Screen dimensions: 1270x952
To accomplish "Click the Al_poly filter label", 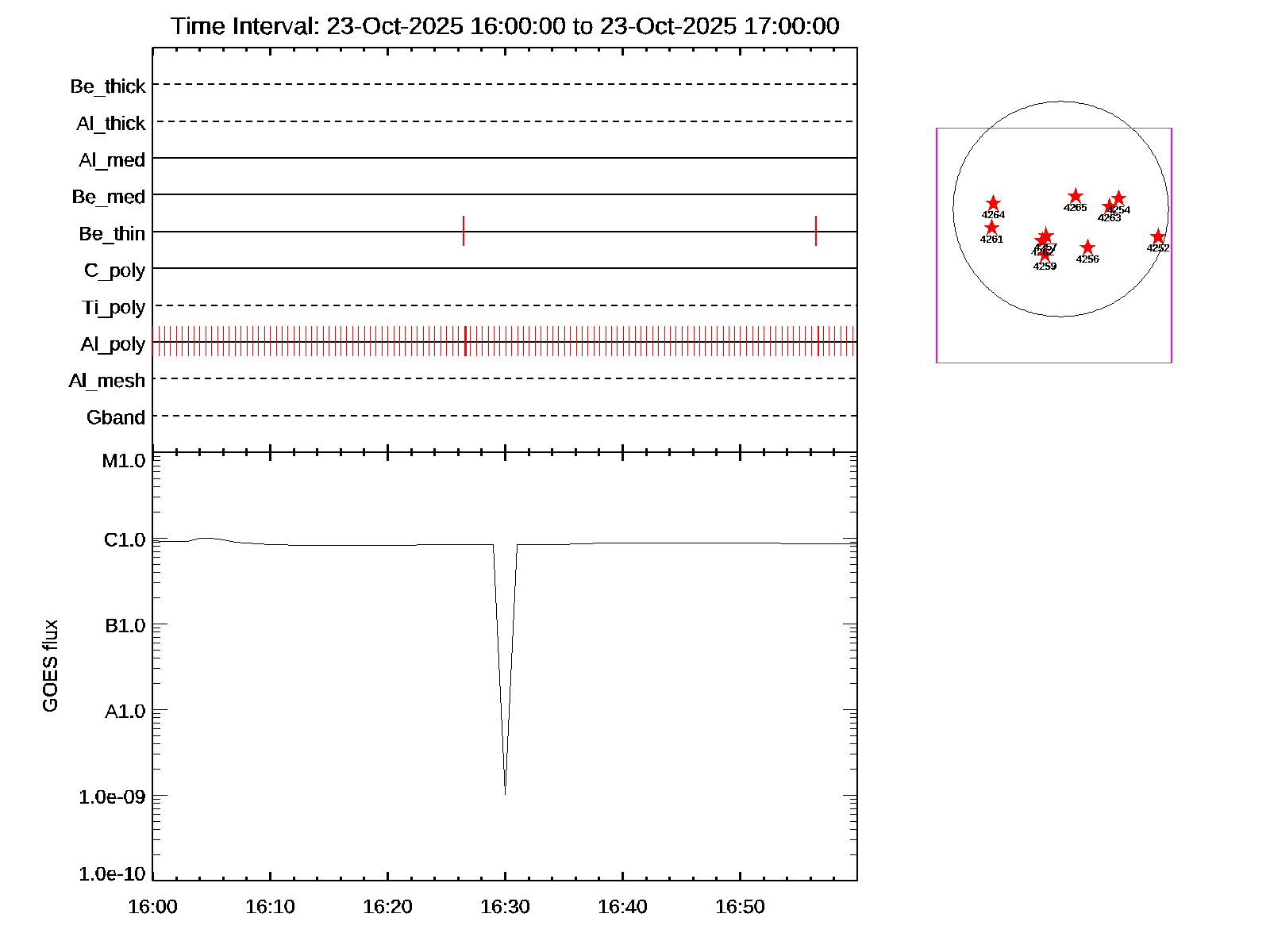I will pyautogui.click(x=113, y=344).
